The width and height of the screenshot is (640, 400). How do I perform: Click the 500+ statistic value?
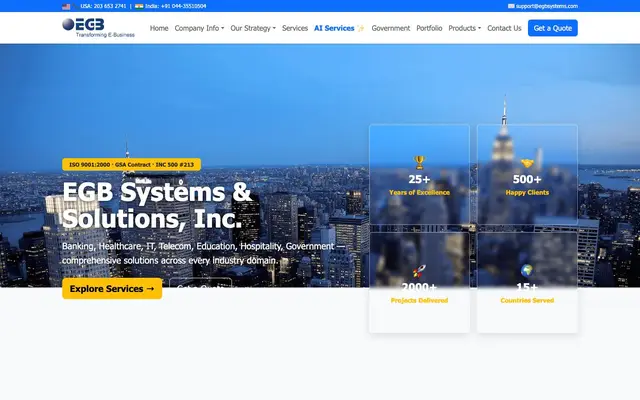point(527,179)
